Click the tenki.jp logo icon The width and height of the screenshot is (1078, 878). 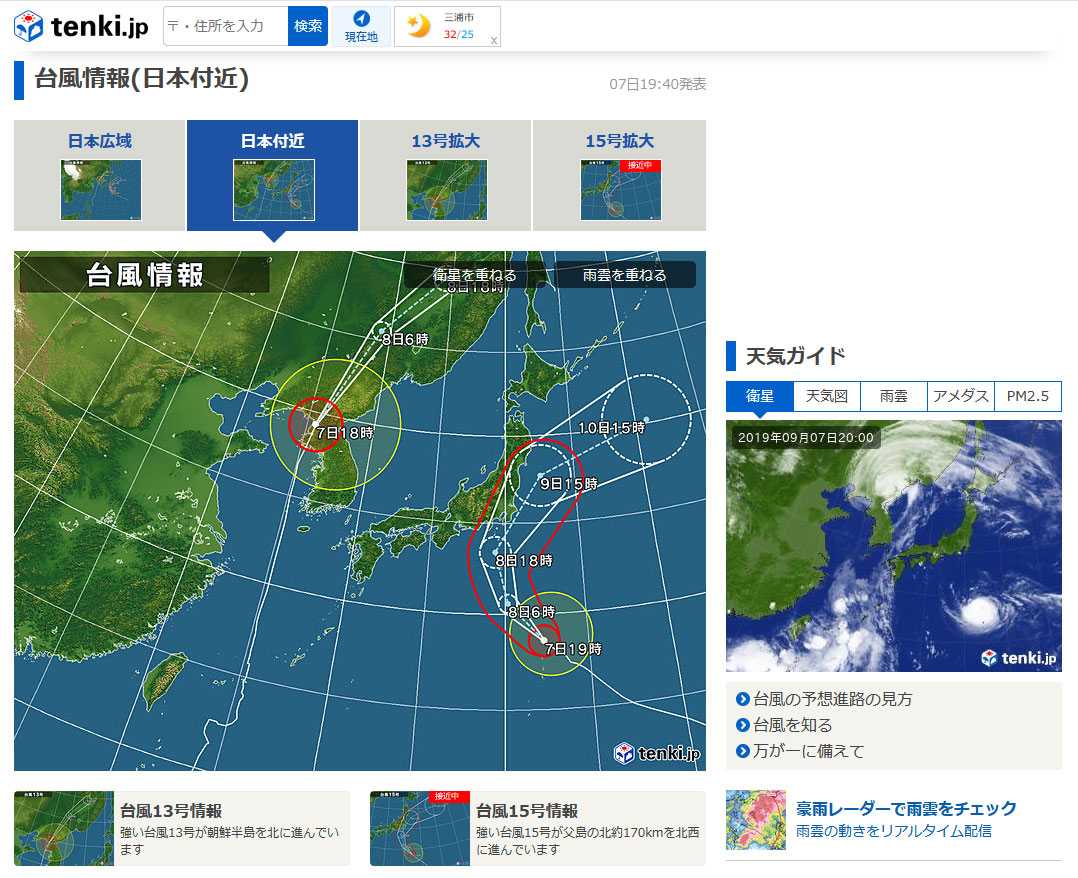click(28, 26)
